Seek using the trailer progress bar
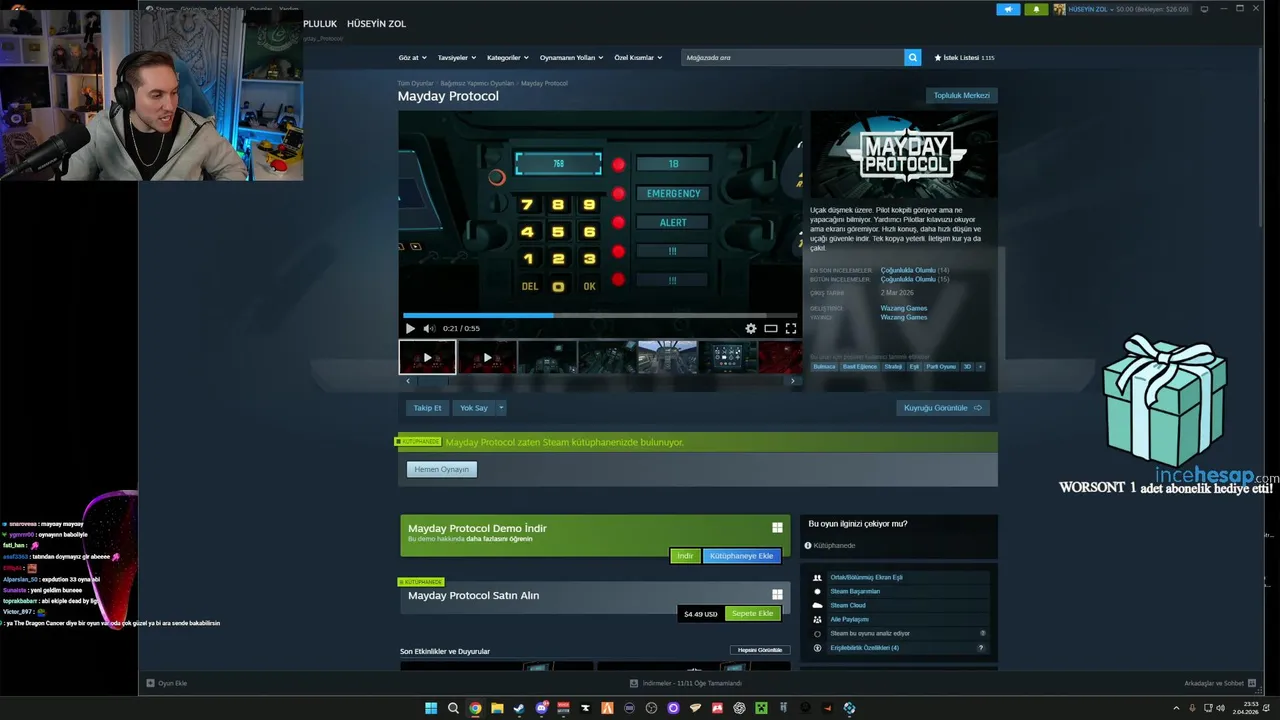The image size is (1280, 720). [x=600, y=316]
